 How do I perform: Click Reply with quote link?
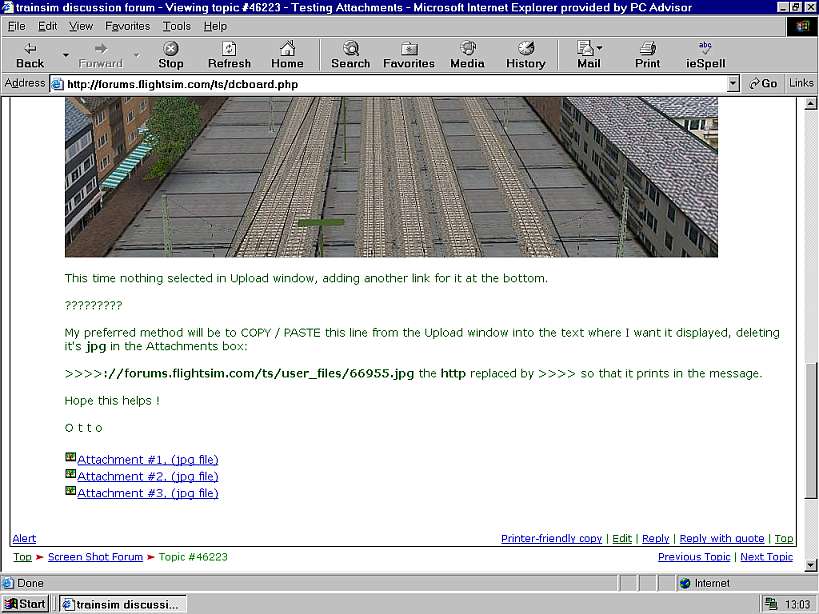pos(722,538)
